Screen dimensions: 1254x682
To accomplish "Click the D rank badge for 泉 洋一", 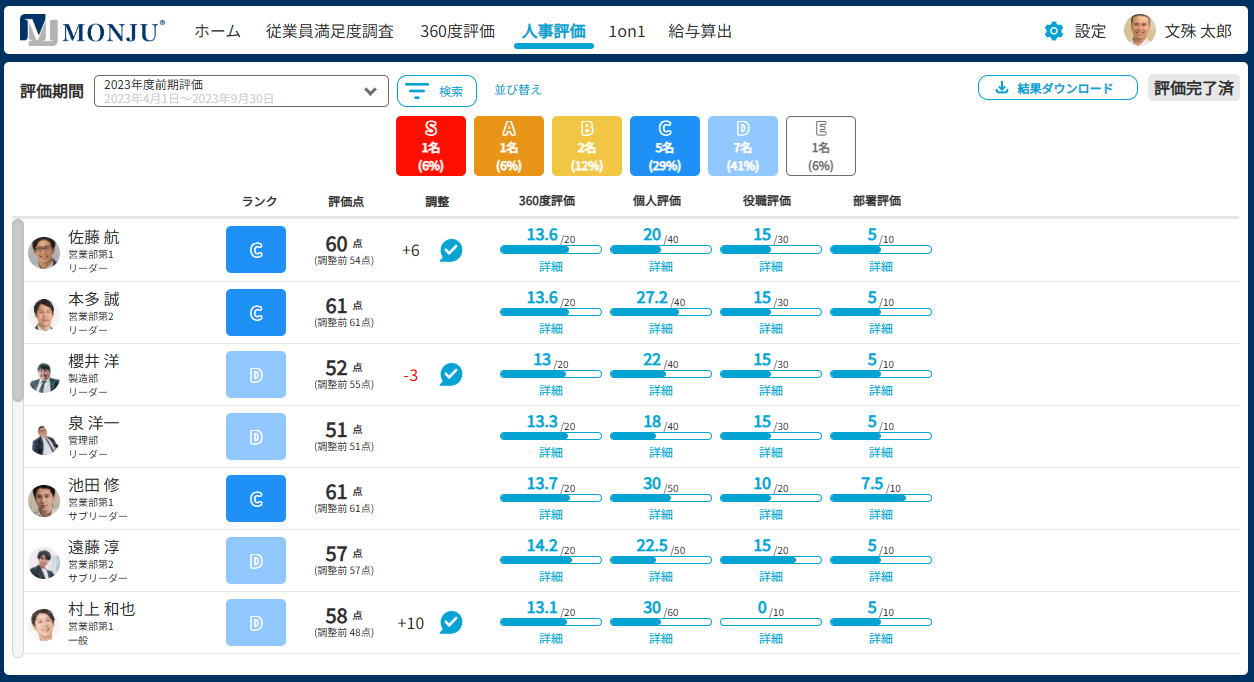I will [256, 436].
